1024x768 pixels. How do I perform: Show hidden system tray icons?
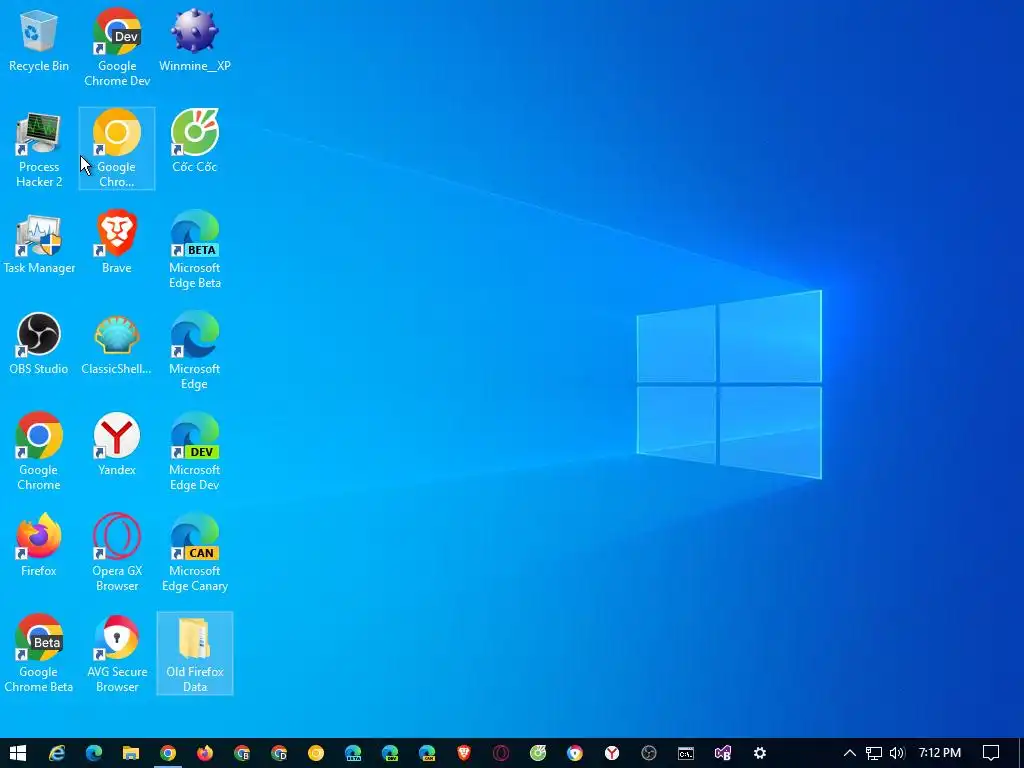click(x=850, y=753)
